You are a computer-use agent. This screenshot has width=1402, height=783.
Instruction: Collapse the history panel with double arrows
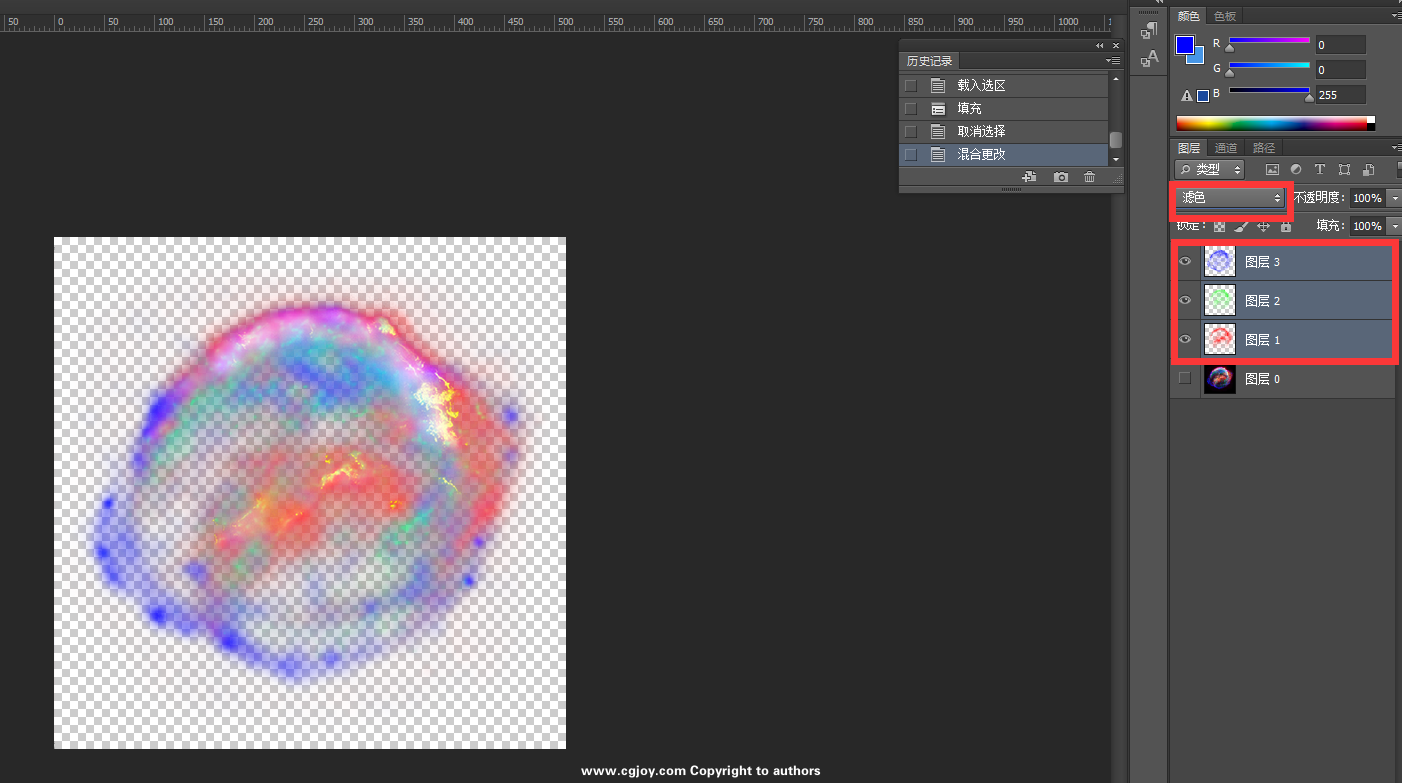coord(1100,46)
